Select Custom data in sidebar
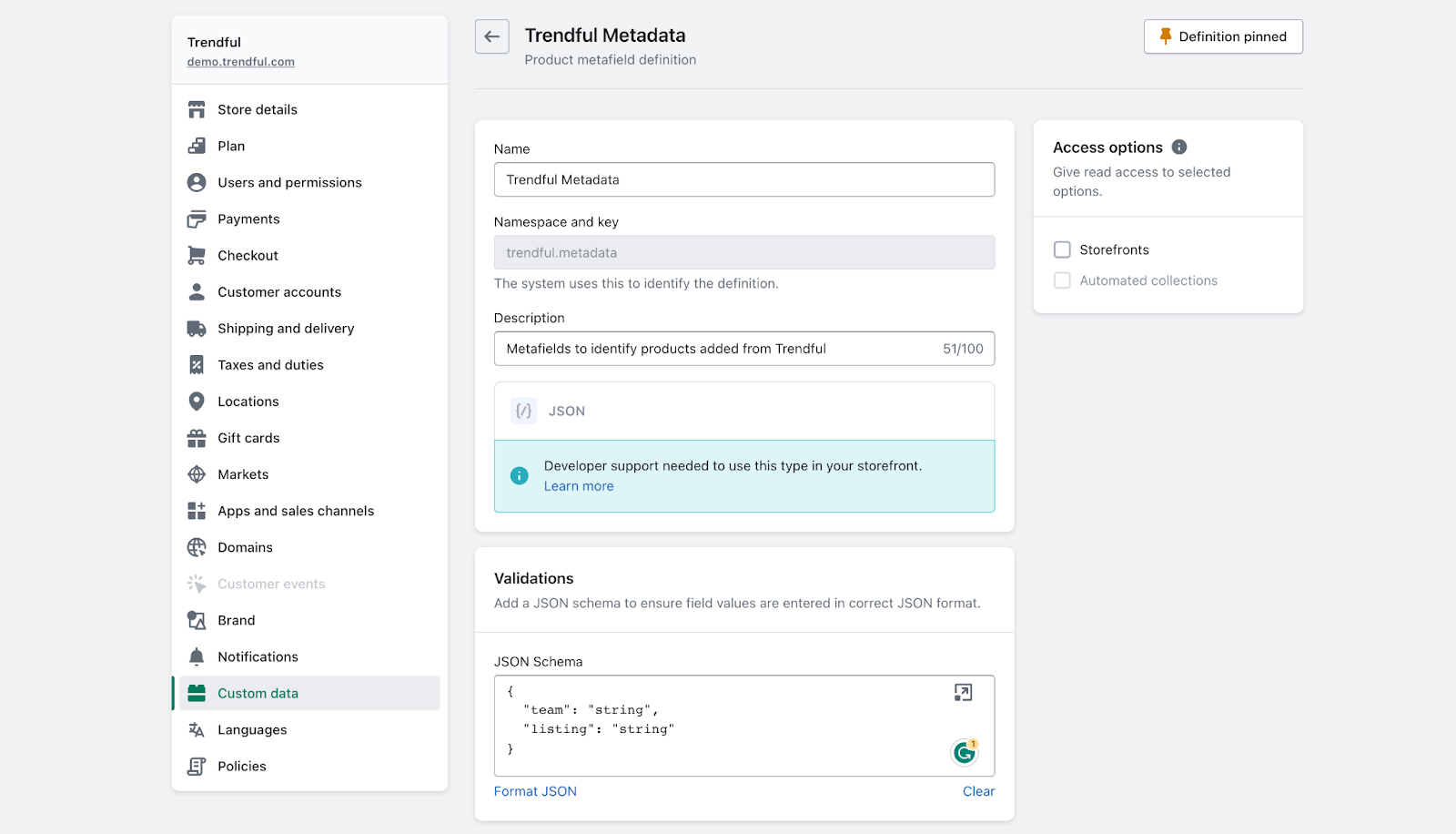The height and width of the screenshot is (834, 1456). tap(258, 694)
